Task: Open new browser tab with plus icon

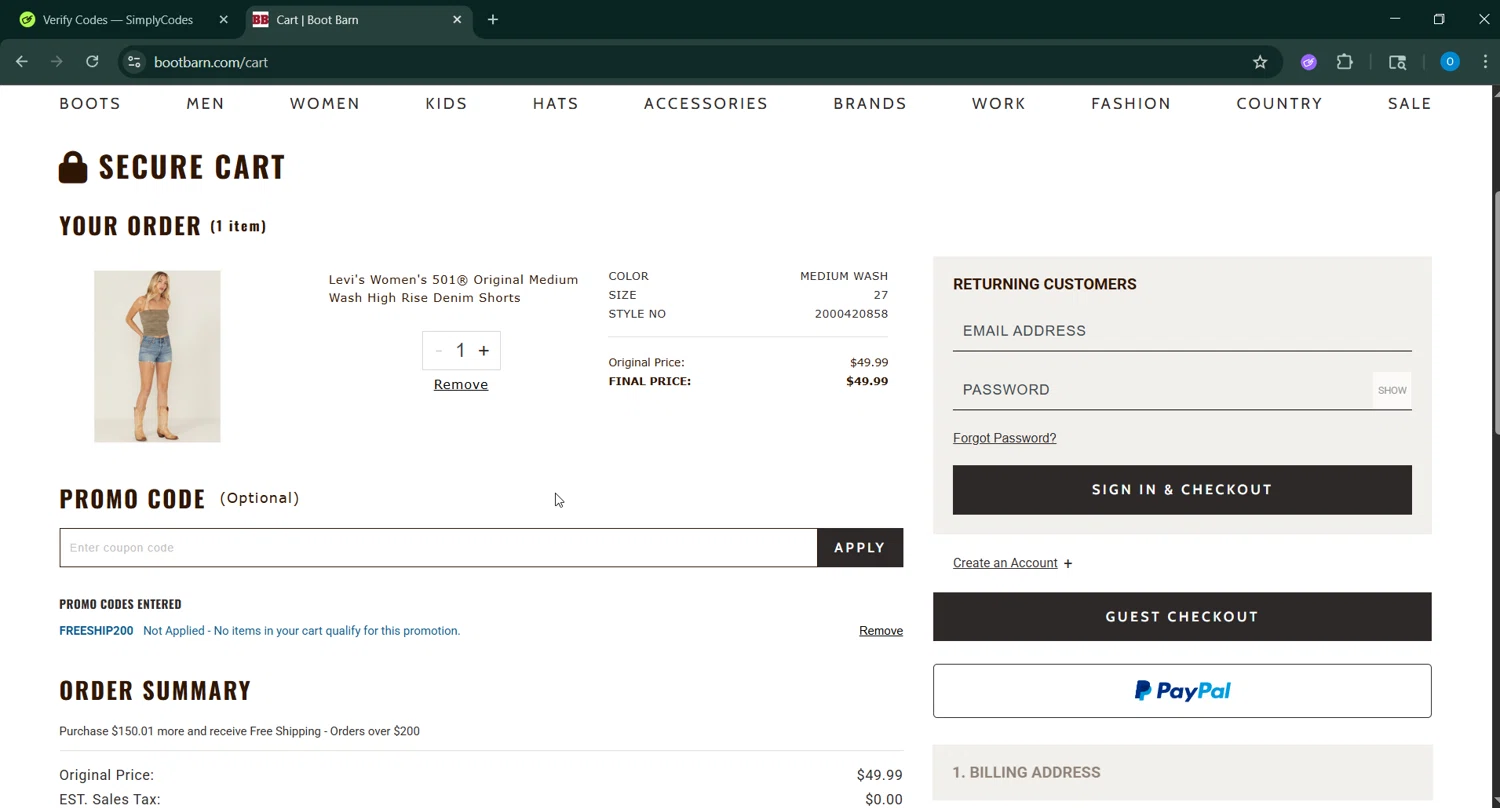Action: coord(492,19)
